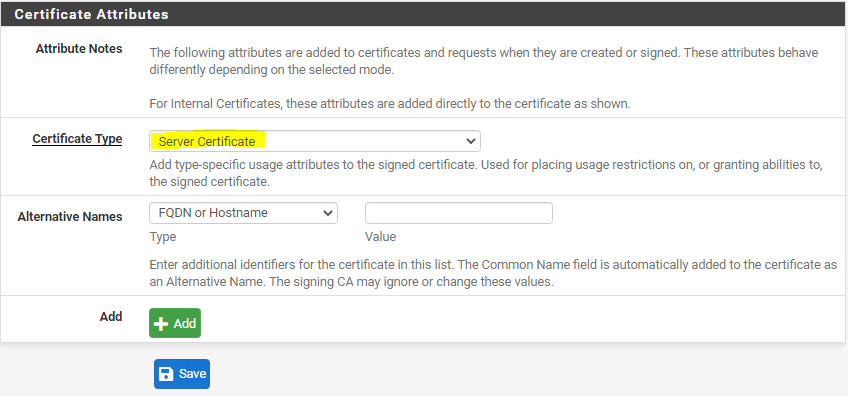This screenshot has height=396, width=848.
Task: Click the Alternative Names Value input field
Action: [459, 213]
